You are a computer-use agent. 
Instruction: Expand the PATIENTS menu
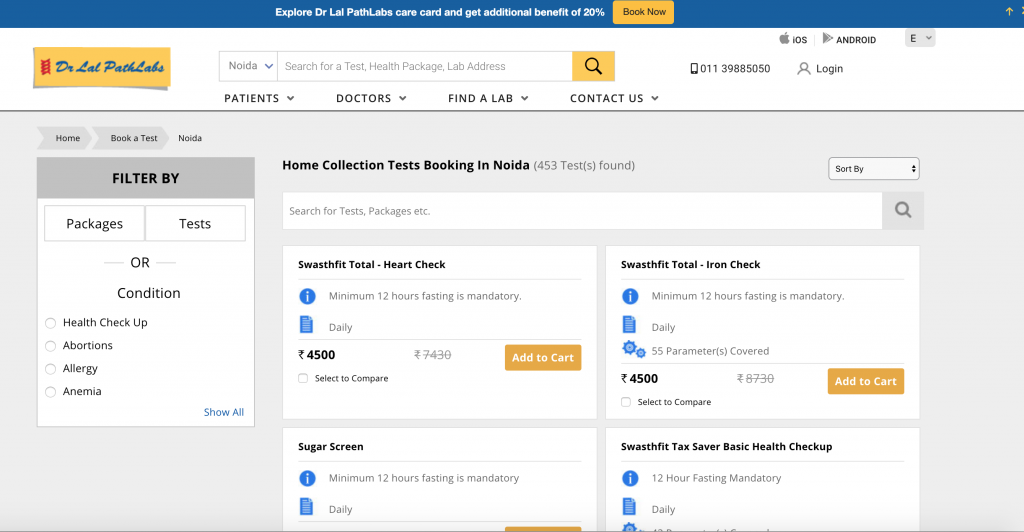(259, 98)
